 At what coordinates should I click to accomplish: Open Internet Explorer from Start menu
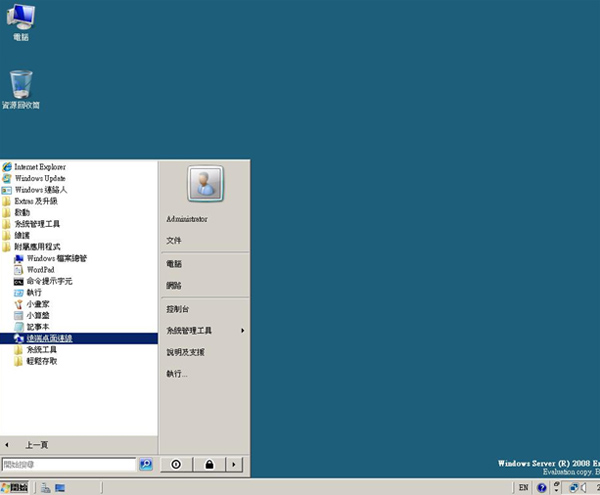40,167
